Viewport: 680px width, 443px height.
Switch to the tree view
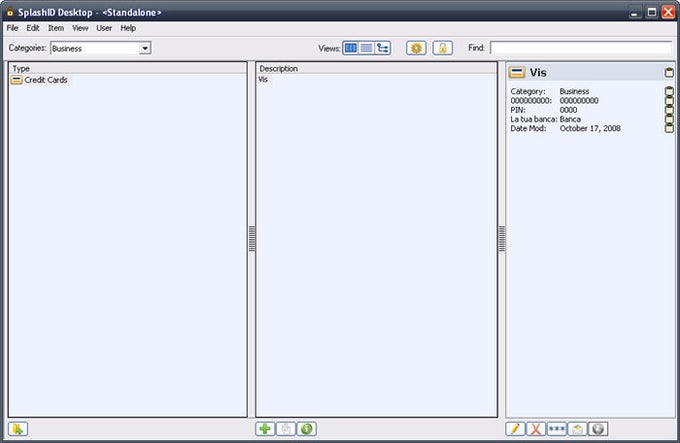click(382, 48)
